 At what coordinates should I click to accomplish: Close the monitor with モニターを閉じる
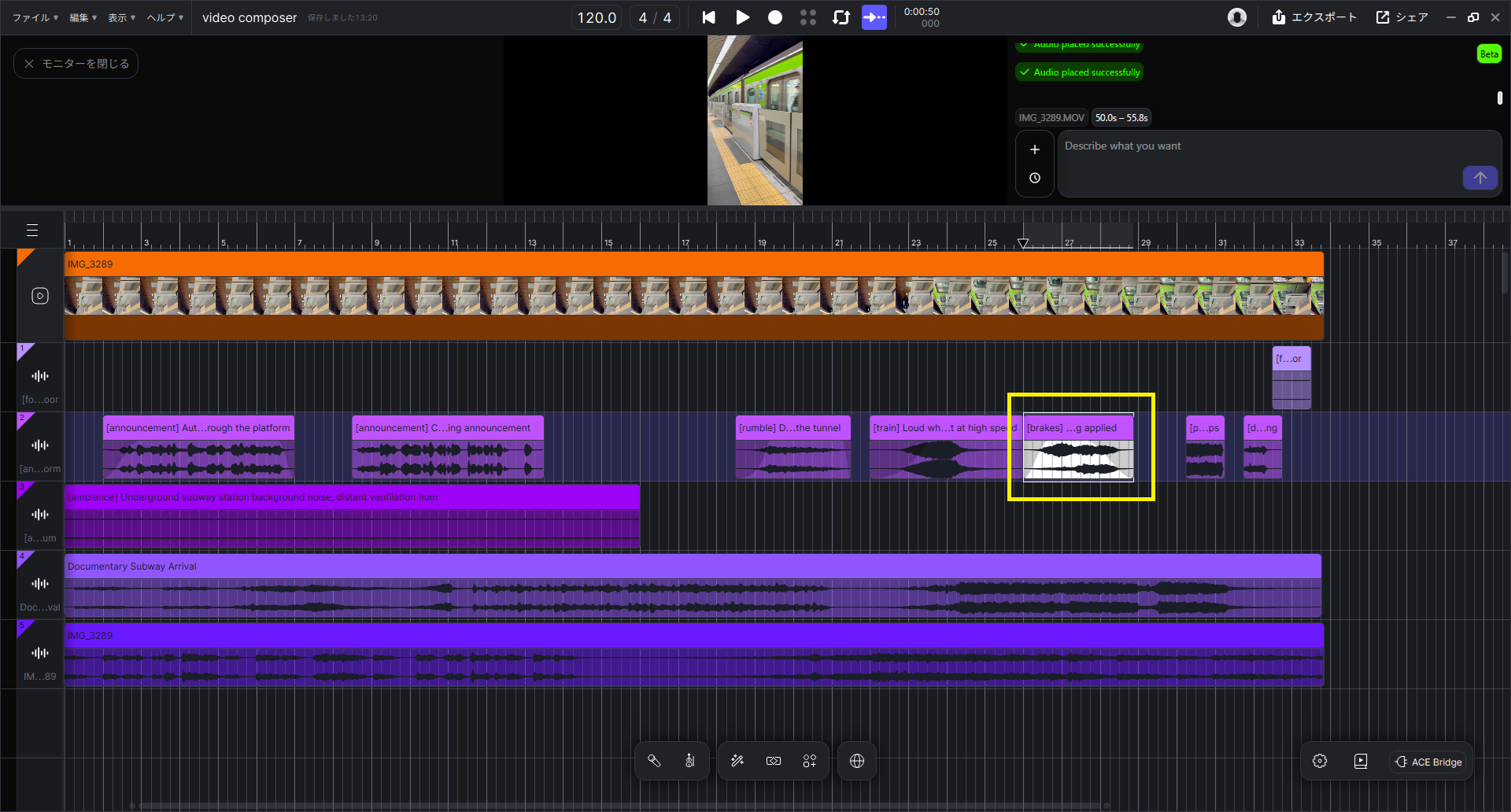76,64
